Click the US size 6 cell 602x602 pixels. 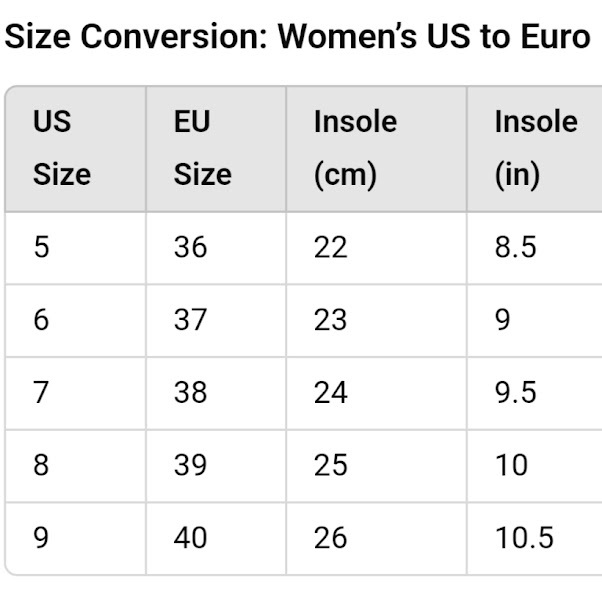[x=41, y=320]
